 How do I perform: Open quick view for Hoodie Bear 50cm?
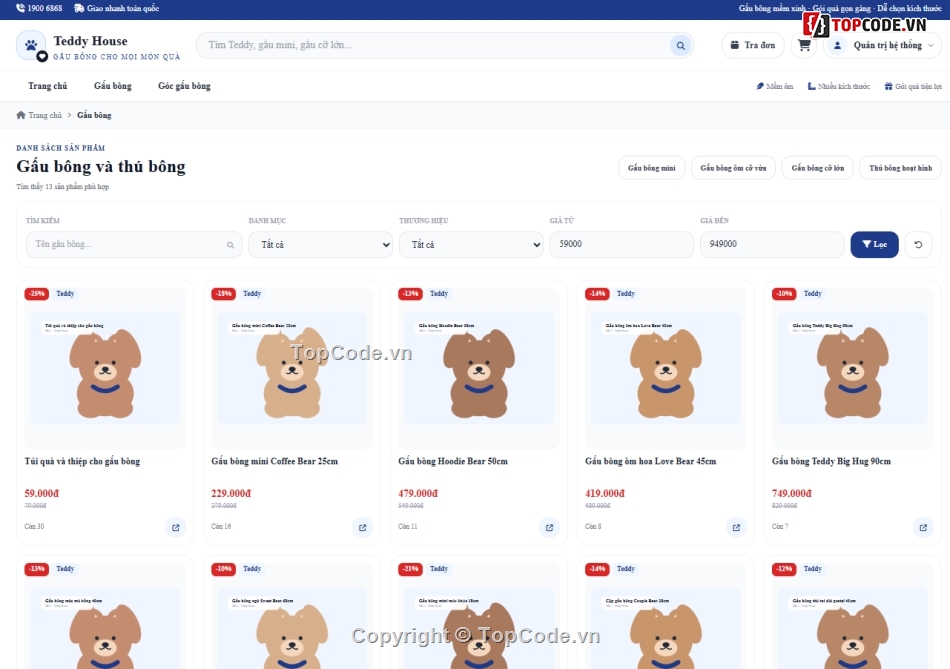549,527
